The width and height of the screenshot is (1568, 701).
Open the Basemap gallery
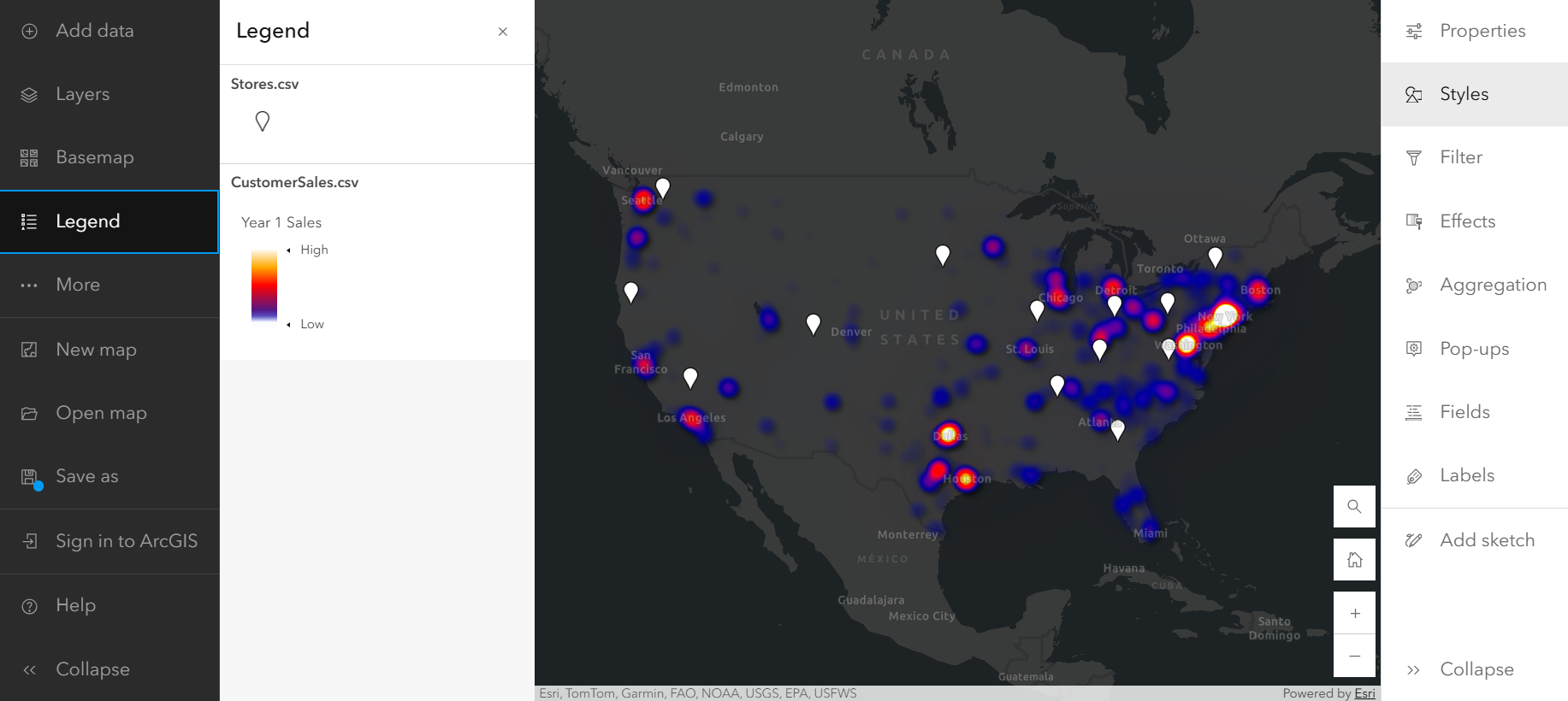click(x=94, y=157)
